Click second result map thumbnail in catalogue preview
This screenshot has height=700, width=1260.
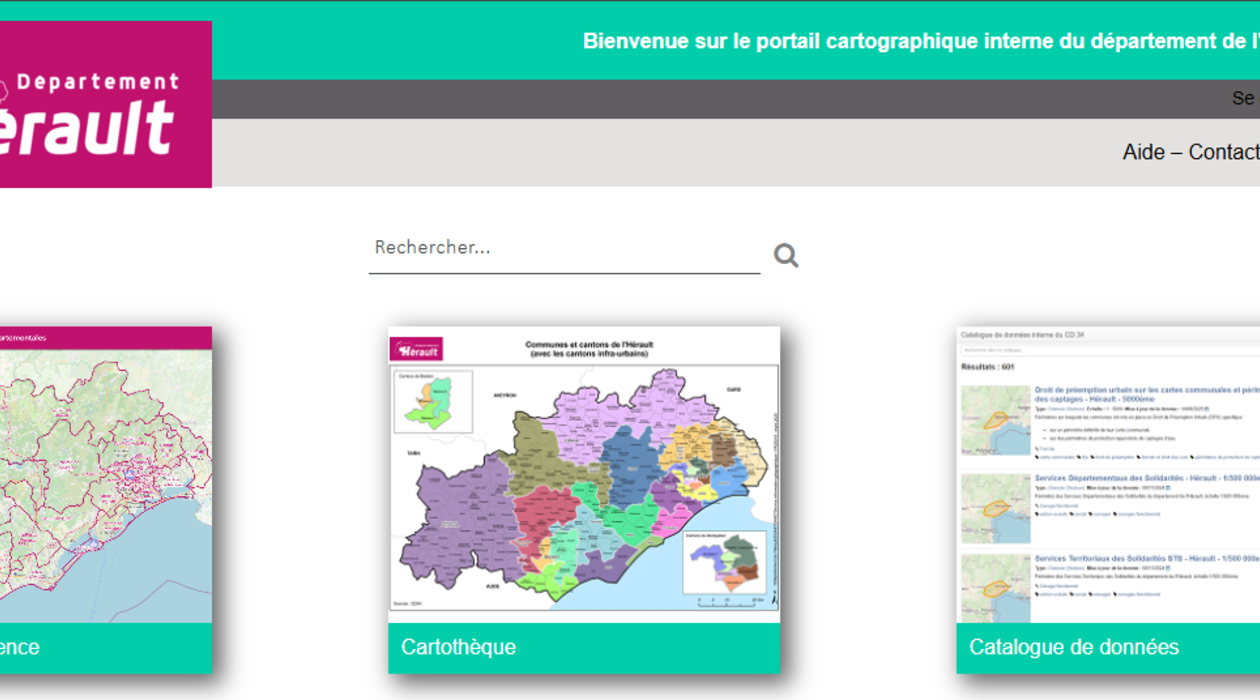pyautogui.click(x=995, y=508)
